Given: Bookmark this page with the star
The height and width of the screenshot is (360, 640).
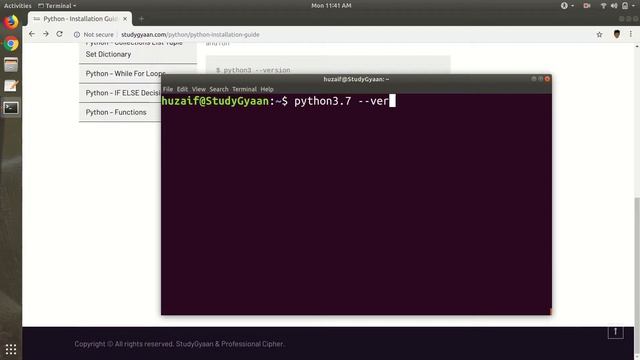Looking at the screenshot, I should click(x=599, y=35).
